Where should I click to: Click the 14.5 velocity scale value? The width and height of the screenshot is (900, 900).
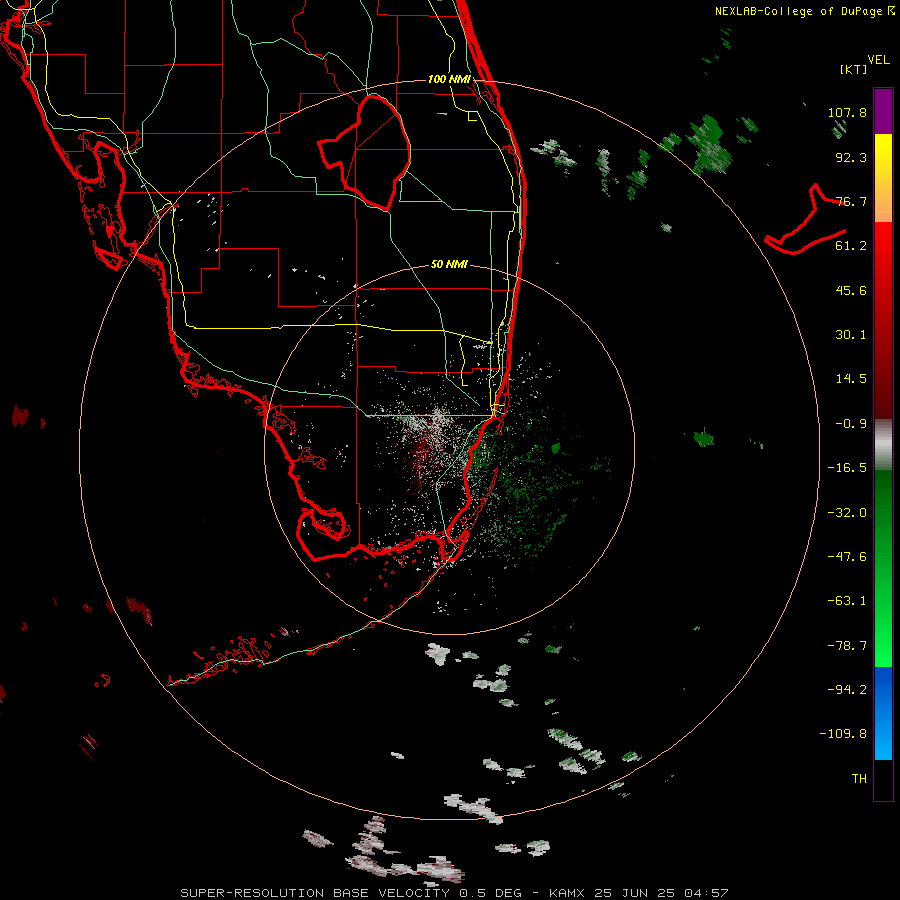tap(851, 379)
